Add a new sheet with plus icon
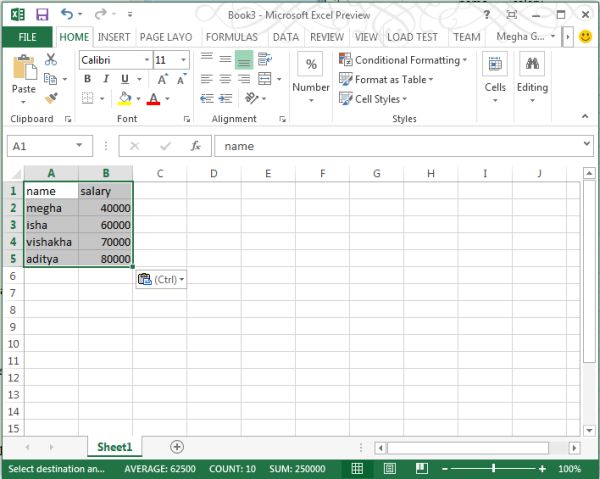The image size is (600, 479). 177,446
